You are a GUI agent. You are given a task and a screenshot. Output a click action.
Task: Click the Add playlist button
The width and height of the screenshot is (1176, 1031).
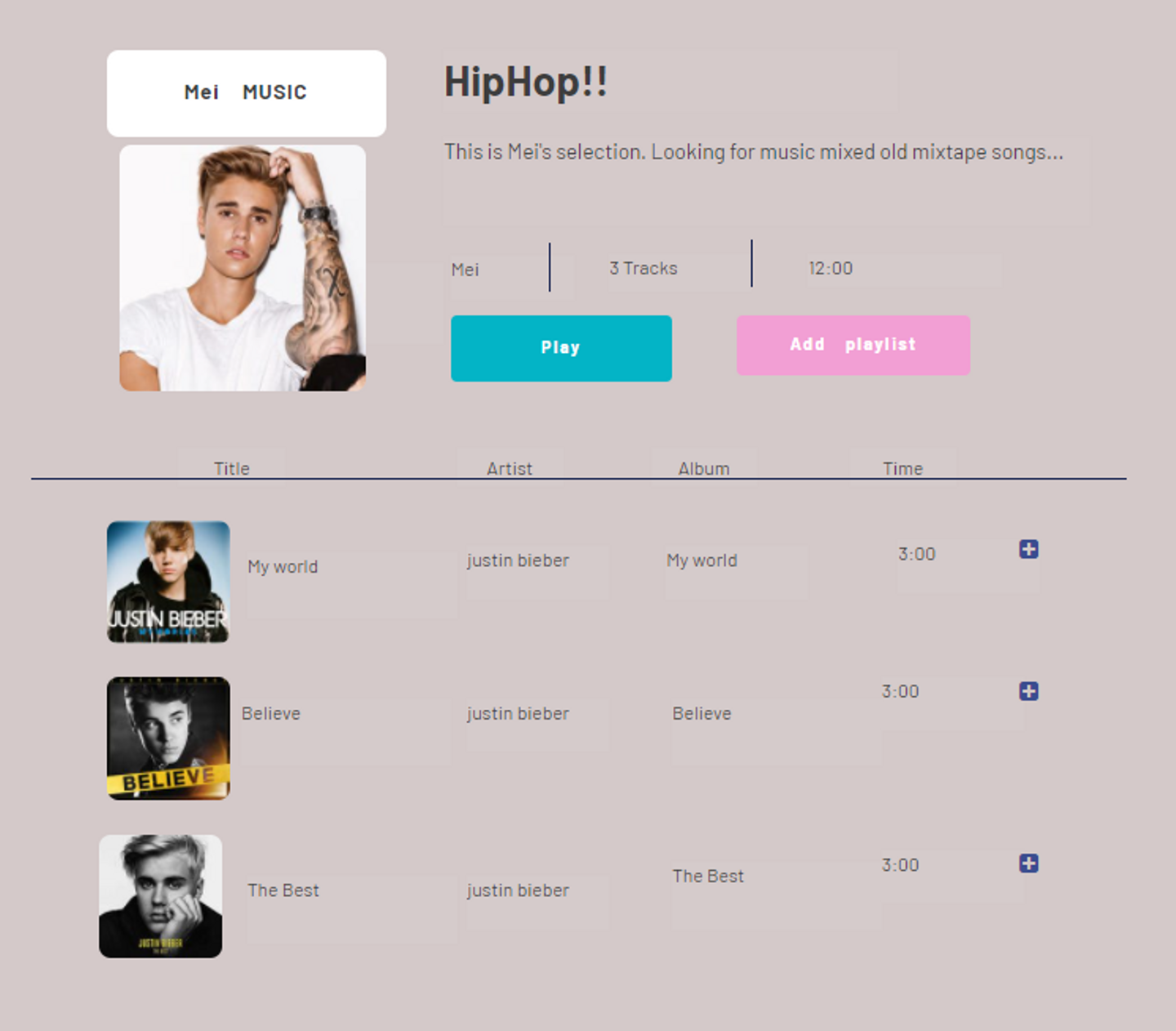click(x=853, y=346)
